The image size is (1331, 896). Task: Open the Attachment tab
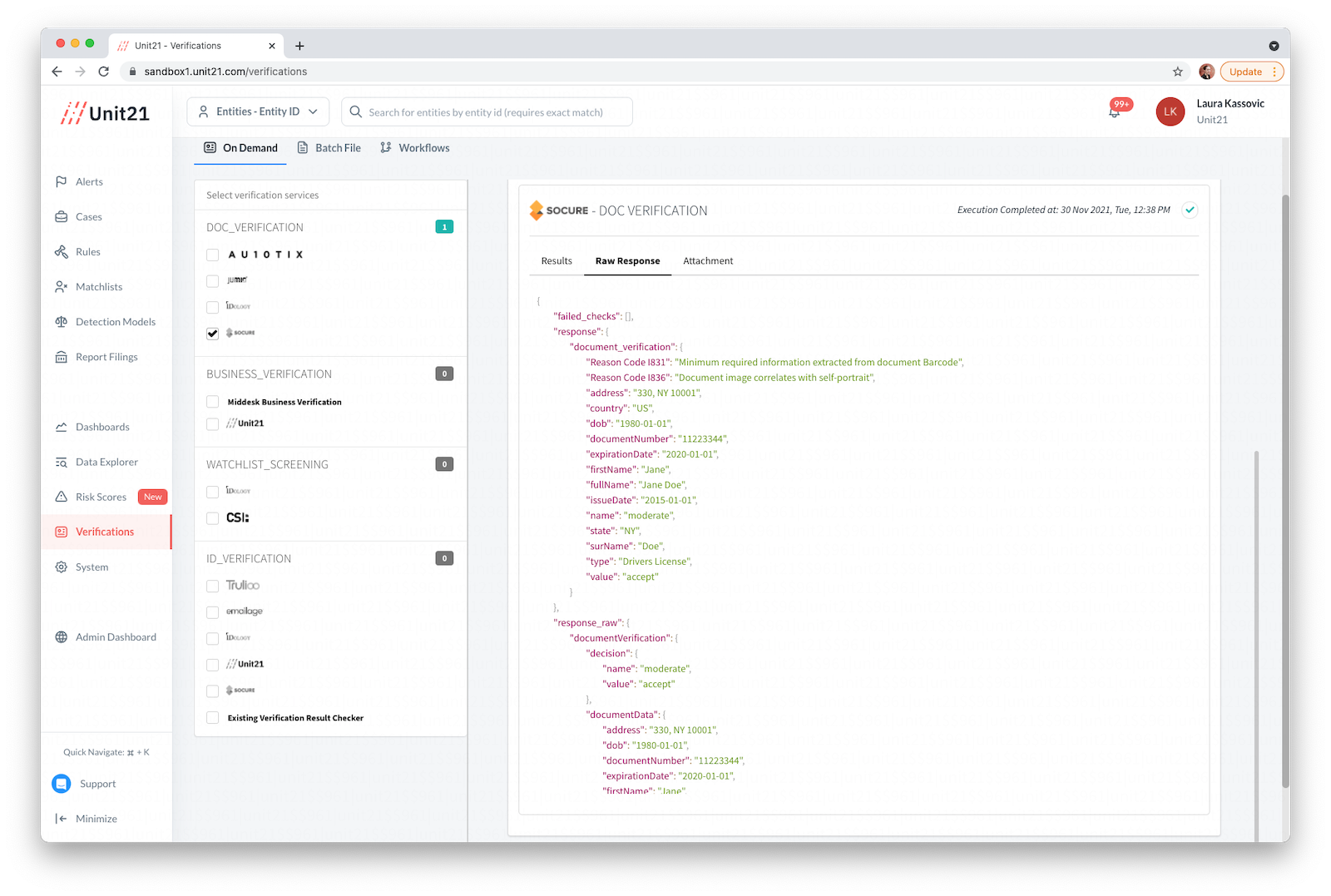click(708, 260)
